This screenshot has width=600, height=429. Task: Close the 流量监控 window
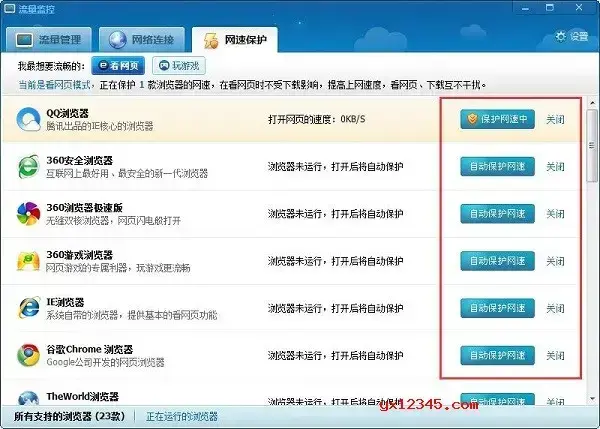pos(579,8)
